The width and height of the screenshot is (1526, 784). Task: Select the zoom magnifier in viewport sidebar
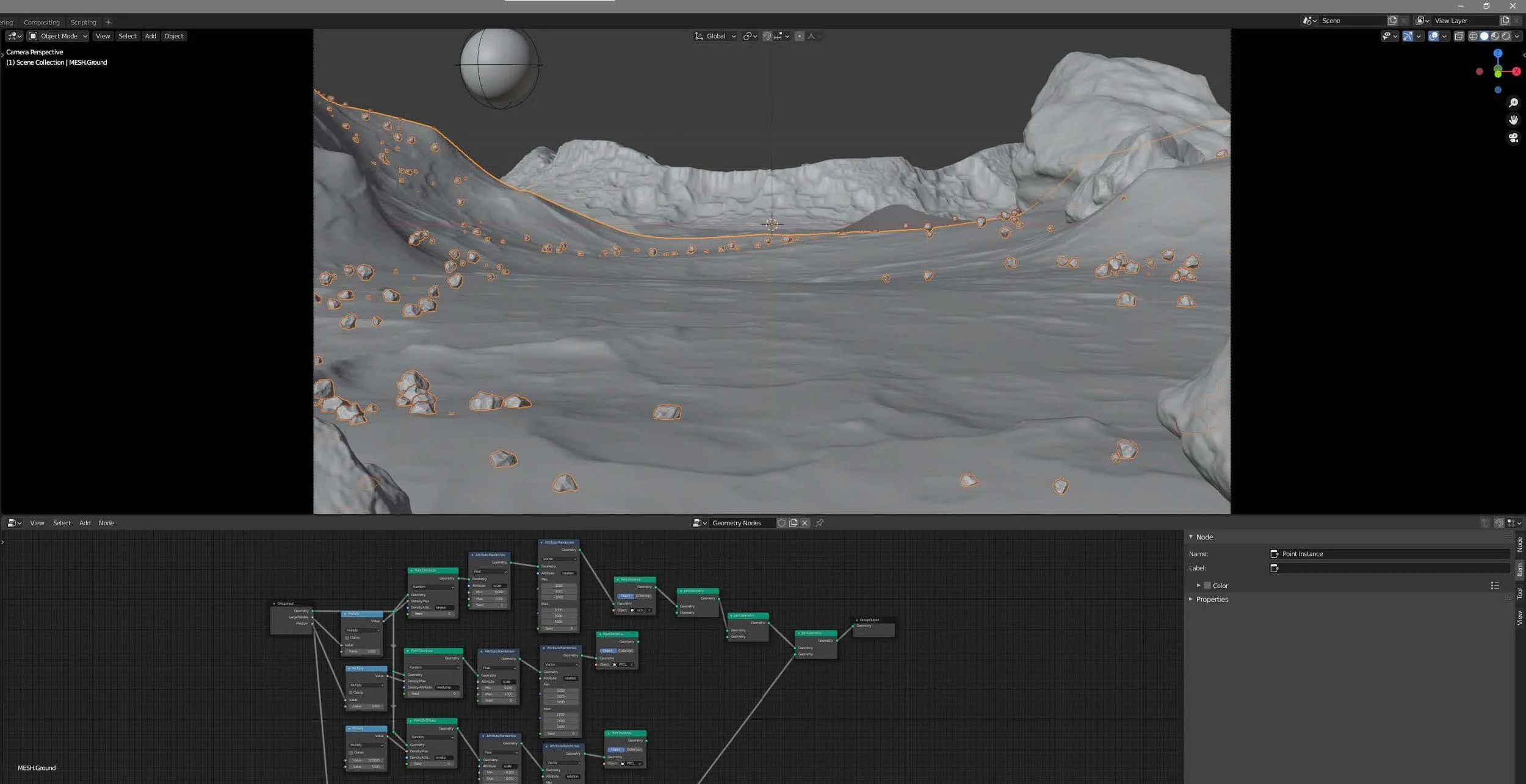1514,102
